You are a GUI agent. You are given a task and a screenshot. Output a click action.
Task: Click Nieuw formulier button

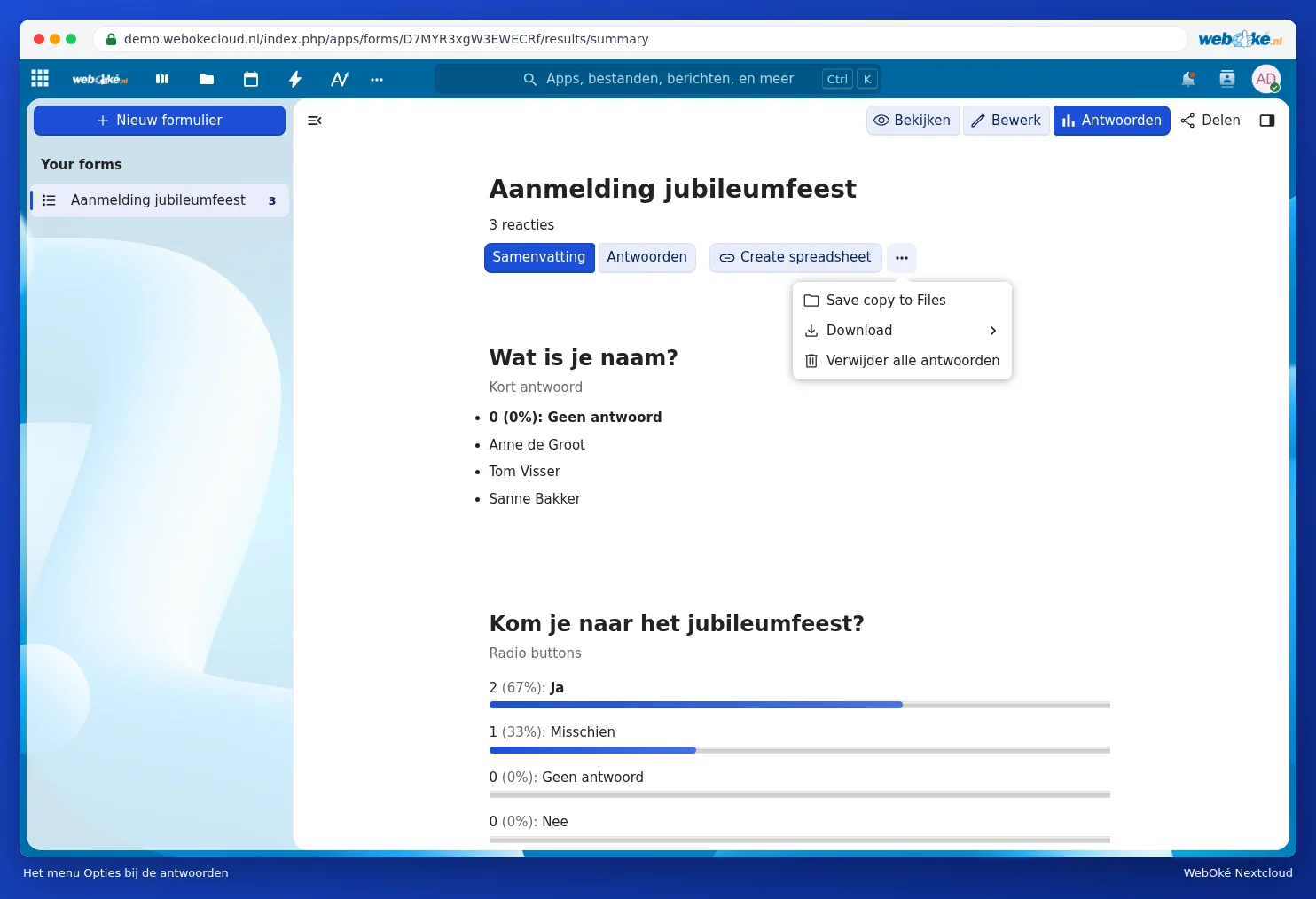click(x=160, y=121)
